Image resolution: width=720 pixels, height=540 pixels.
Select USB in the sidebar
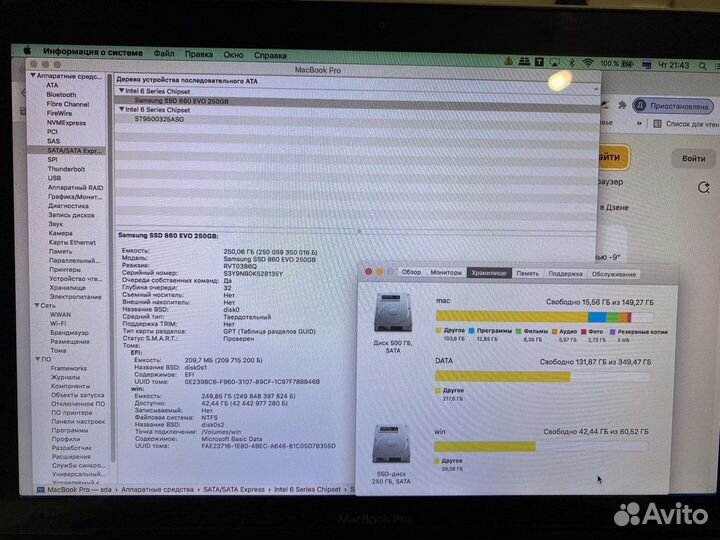54,178
